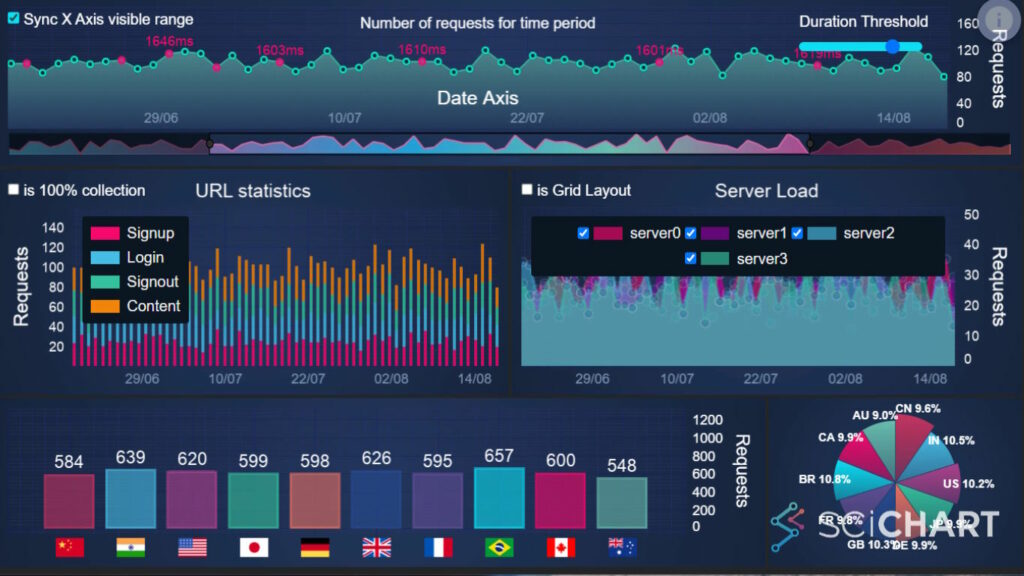Click the Indian flag icon

click(131, 547)
